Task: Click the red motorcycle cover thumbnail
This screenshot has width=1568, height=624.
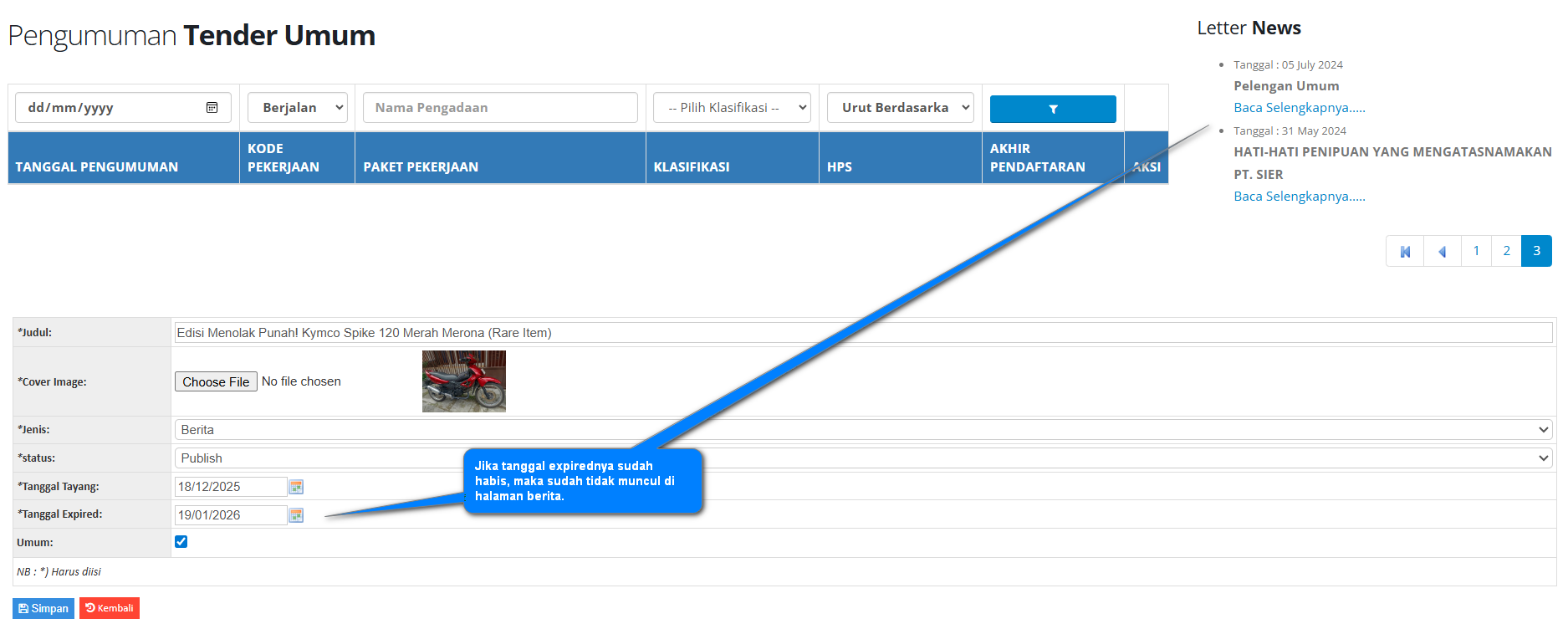Action: (463, 381)
